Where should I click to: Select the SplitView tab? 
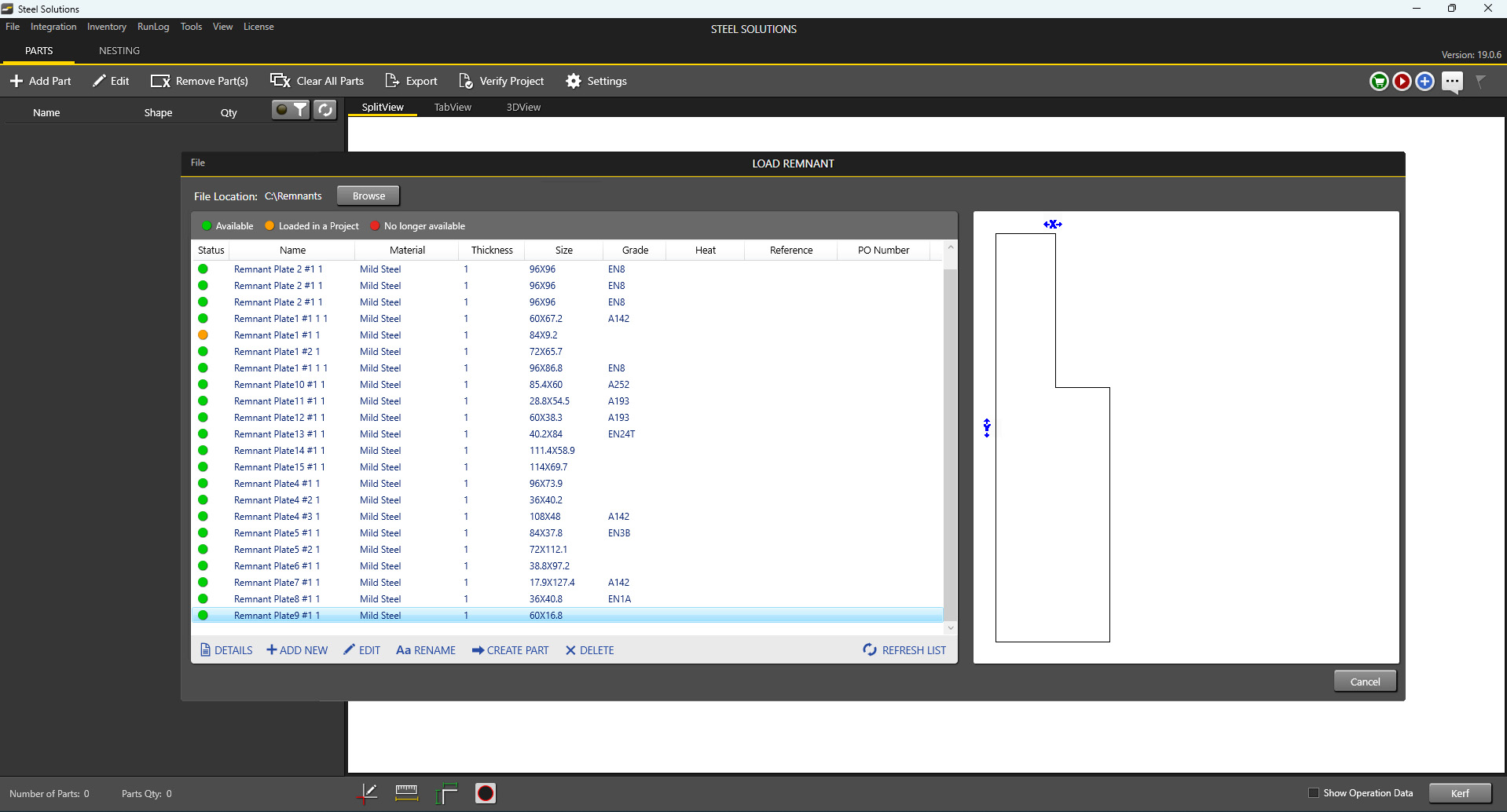(x=383, y=107)
